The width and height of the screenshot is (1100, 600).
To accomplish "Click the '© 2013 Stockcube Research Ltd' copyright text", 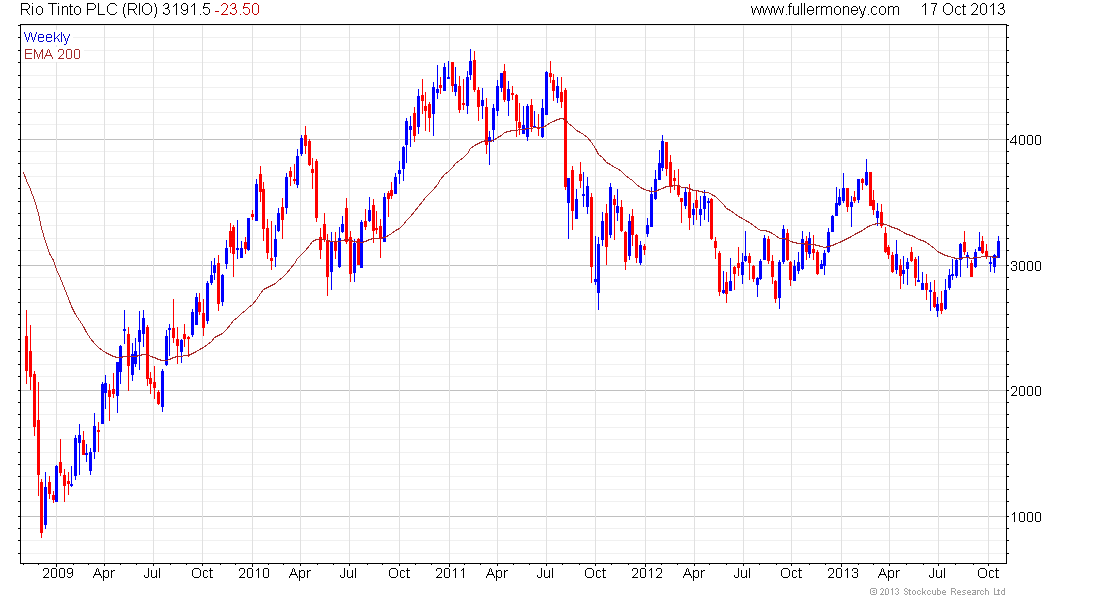I will click(x=937, y=592).
